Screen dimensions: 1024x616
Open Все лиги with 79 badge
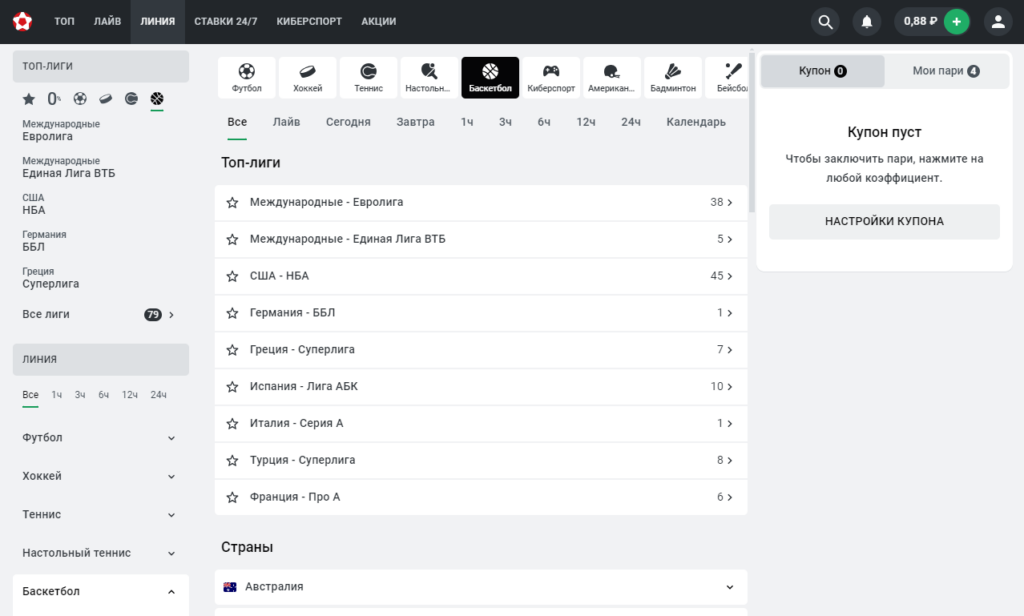(x=101, y=314)
